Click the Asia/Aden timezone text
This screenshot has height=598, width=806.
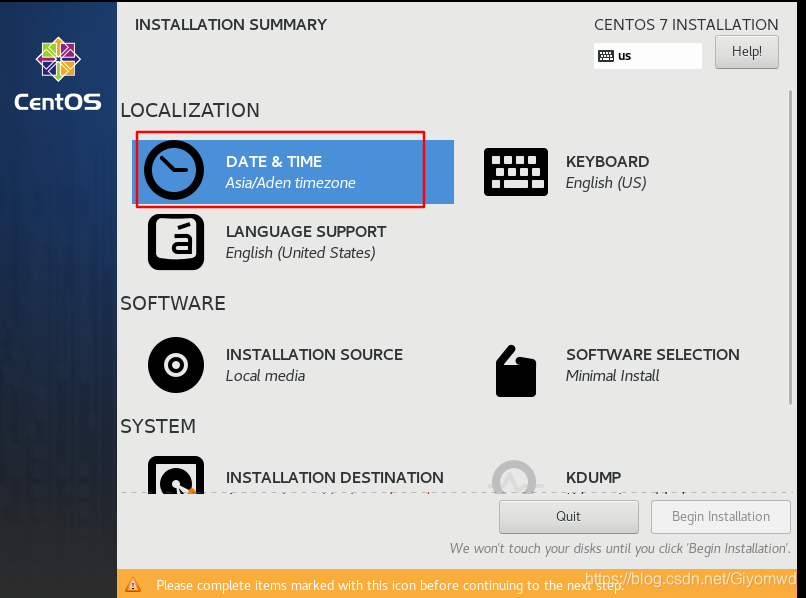click(290, 183)
